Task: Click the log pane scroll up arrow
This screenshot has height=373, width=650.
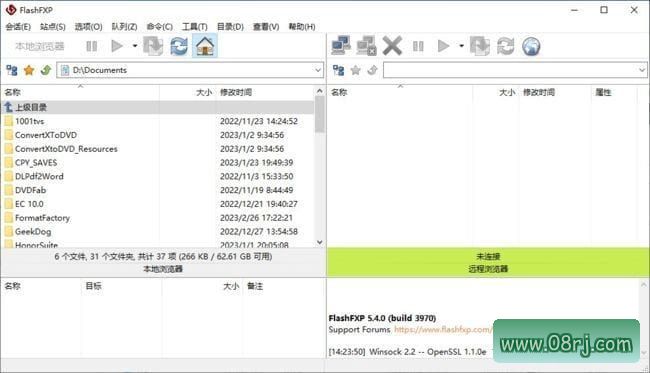Action: pos(643,285)
